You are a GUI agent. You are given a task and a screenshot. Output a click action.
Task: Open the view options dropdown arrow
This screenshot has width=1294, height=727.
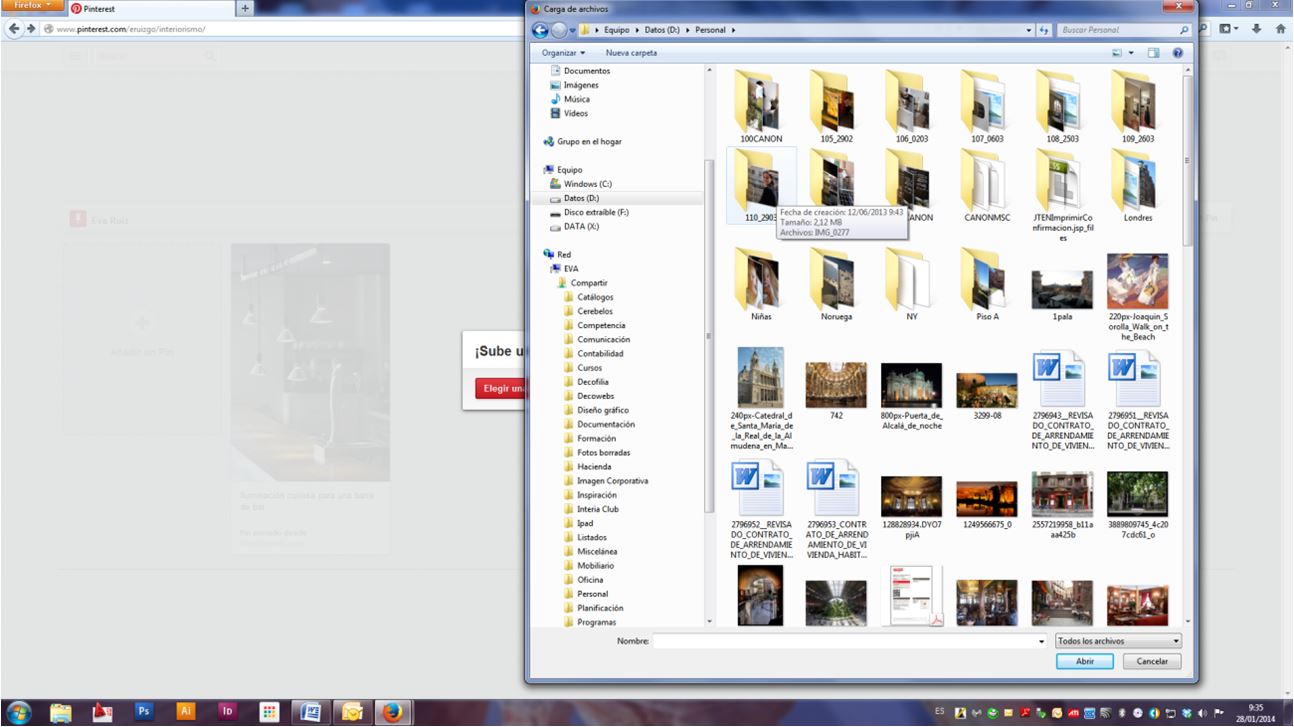[1131, 52]
